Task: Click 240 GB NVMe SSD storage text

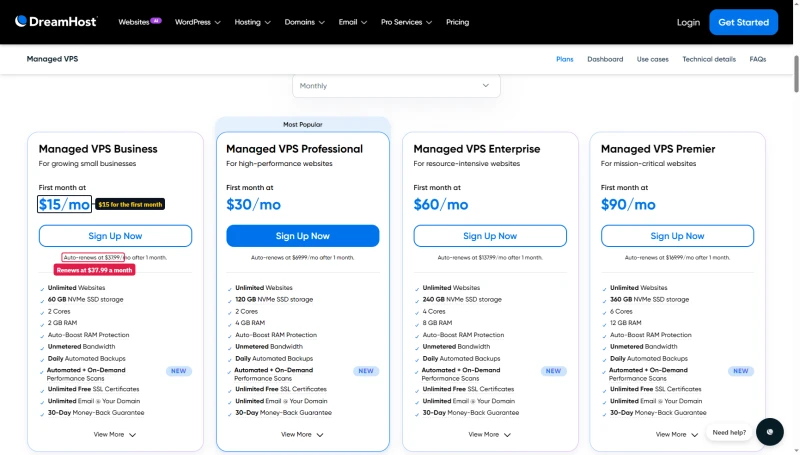Action: [x=462, y=299]
